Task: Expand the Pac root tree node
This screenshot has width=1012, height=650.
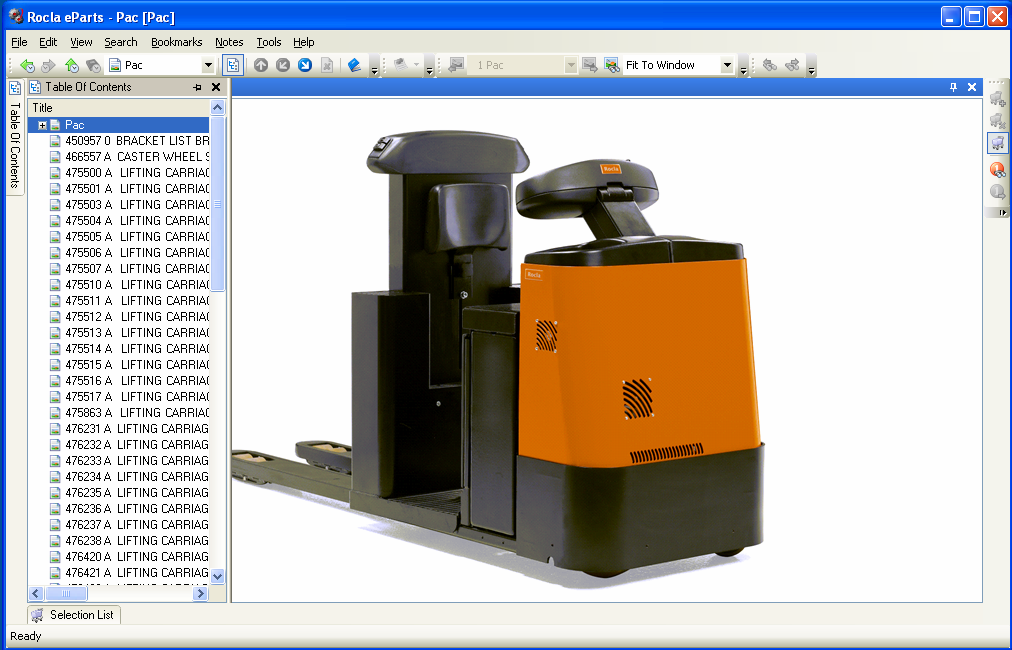Action: [x=42, y=125]
